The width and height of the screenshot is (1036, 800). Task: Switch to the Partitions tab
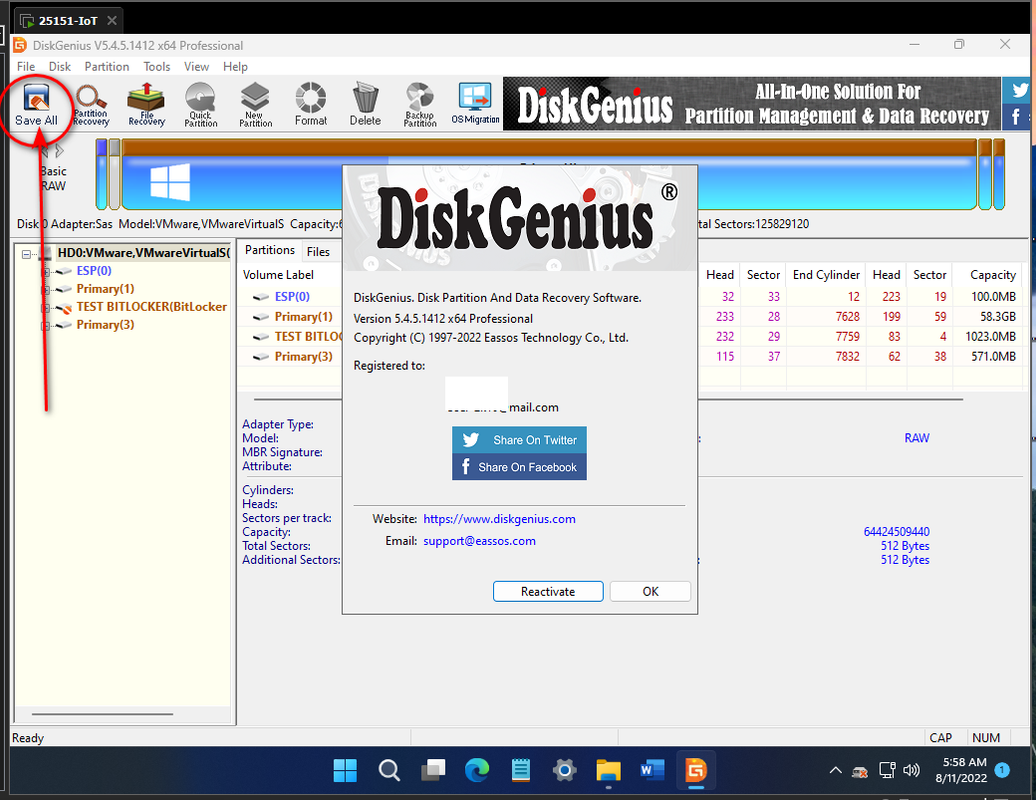[270, 250]
